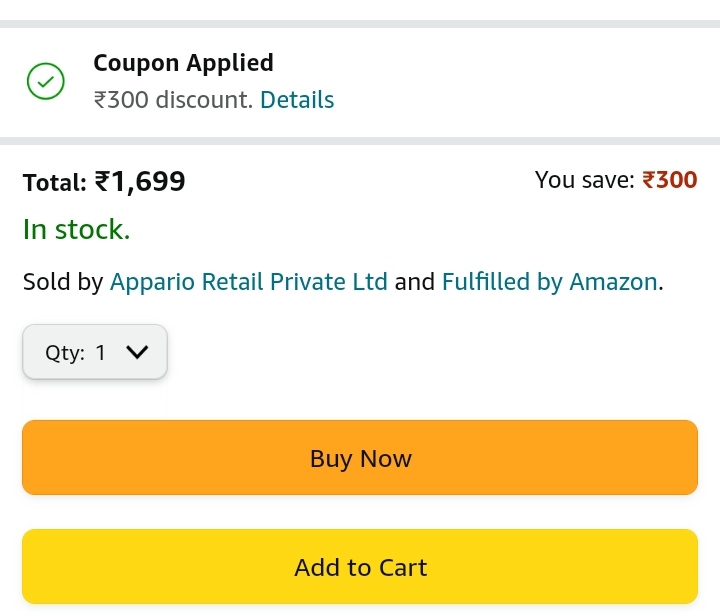Image resolution: width=720 pixels, height=616 pixels.
Task: Open coupon Details link
Action: (297, 100)
